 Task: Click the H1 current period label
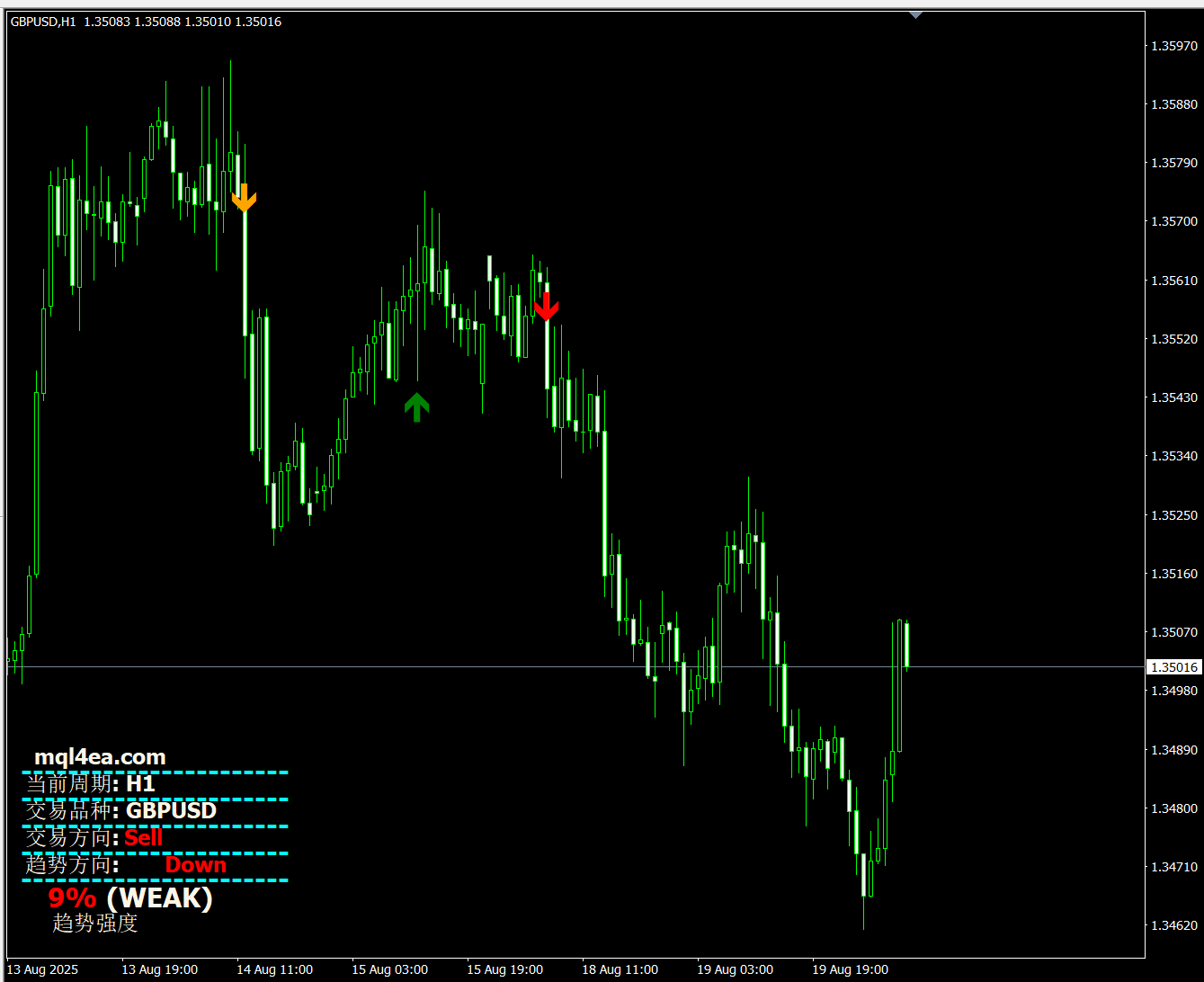140,784
